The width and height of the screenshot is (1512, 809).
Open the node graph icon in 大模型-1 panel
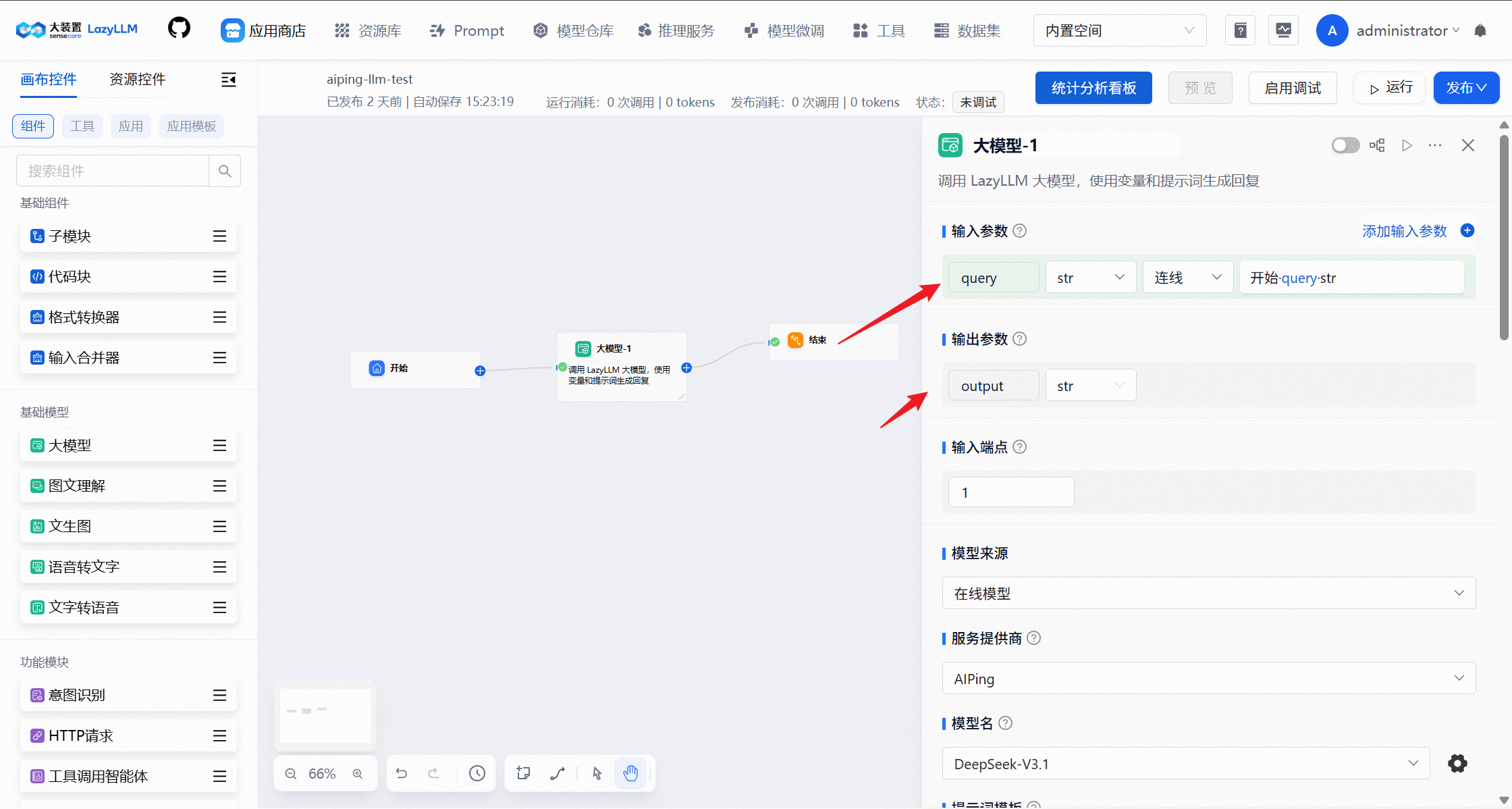click(x=1377, y=145)
